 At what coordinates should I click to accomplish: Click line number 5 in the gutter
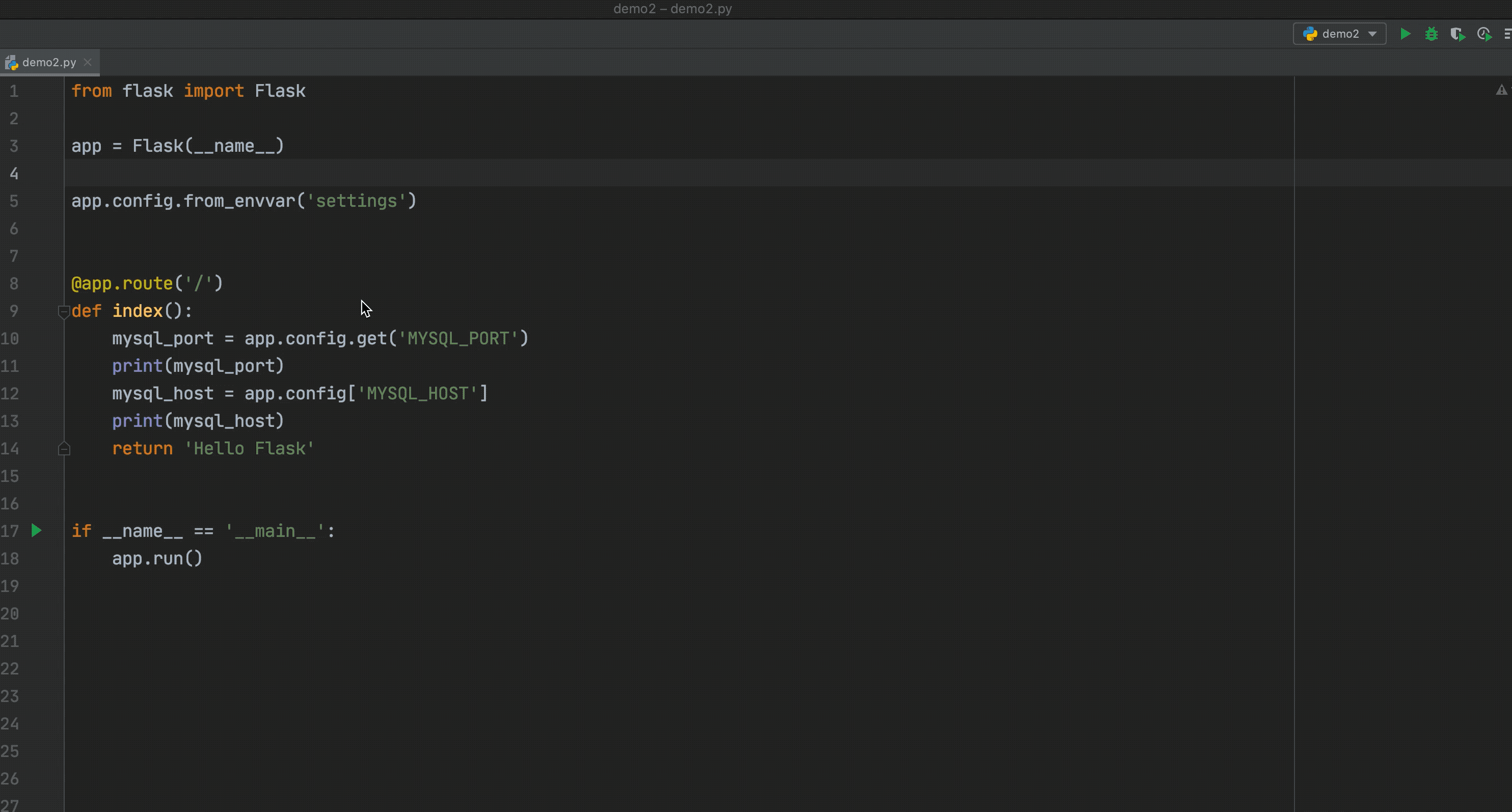tap(14, 201)
